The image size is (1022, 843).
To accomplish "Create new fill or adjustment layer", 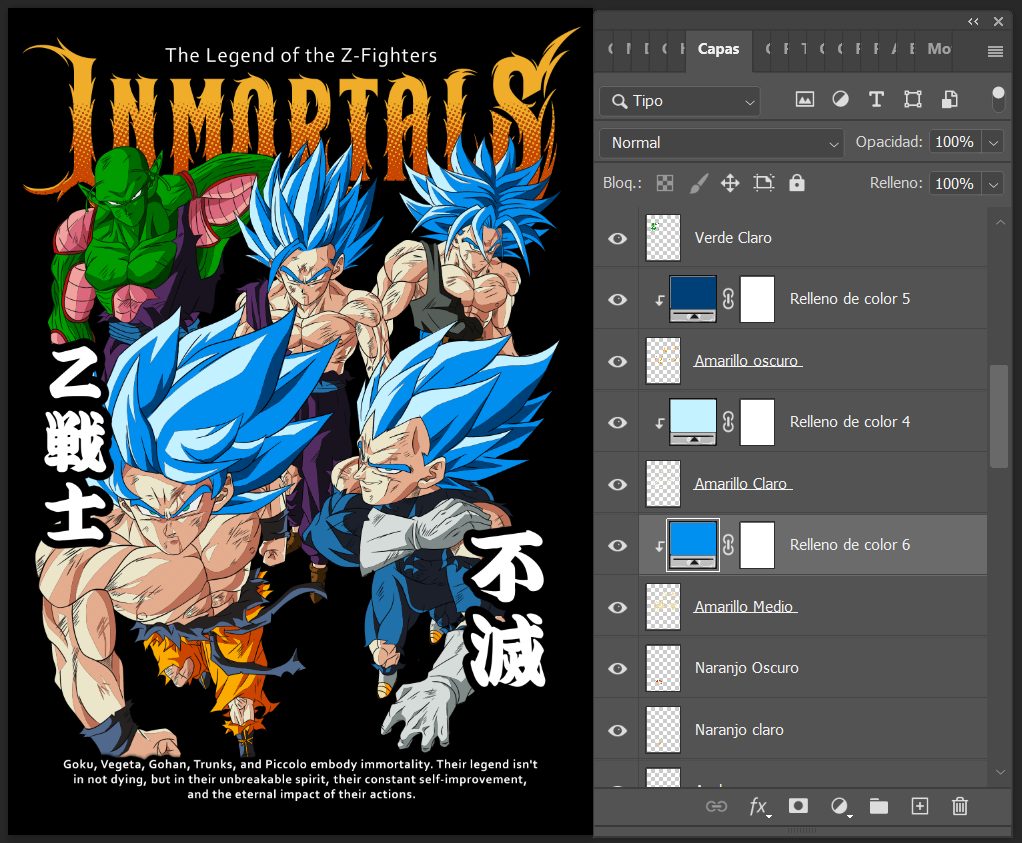I will pos(841,806).
